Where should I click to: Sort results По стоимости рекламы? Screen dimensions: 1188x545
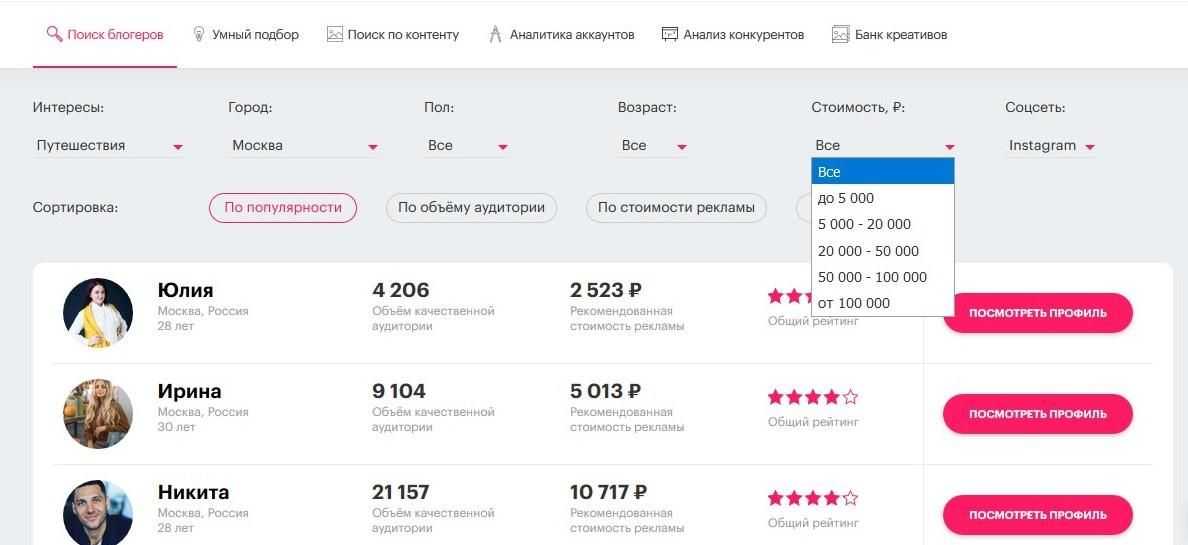[676, 208]
